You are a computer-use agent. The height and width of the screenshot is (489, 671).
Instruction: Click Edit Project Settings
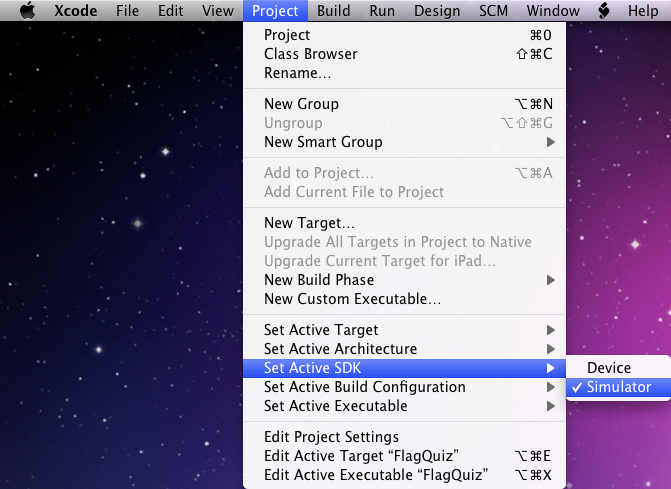click(404, 437)
